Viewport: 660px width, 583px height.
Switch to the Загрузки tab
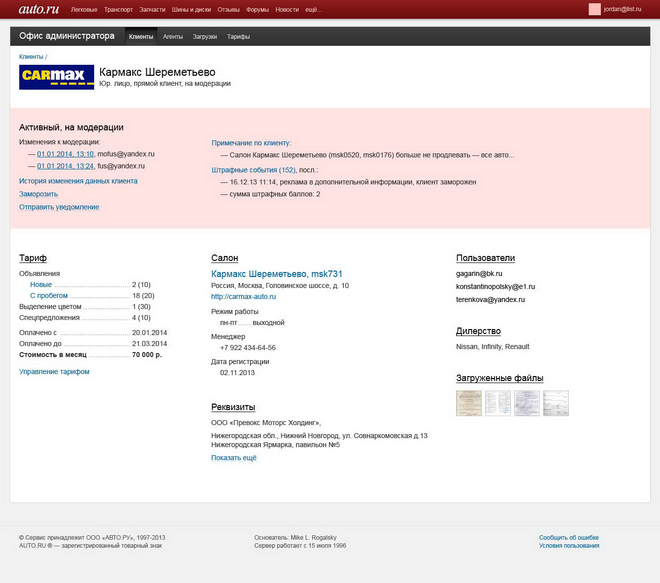tap(205, 37)
